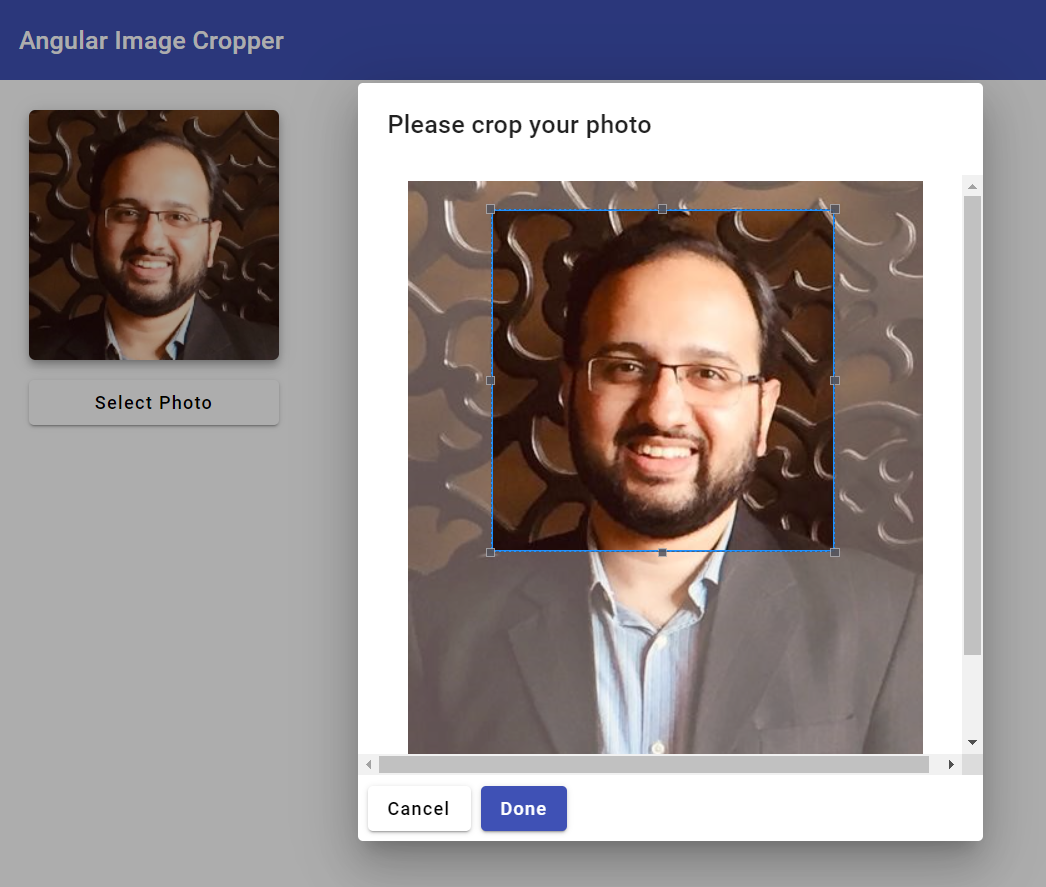
Task: Click the top-left crop handle
Action: click(x=490, y=209)
